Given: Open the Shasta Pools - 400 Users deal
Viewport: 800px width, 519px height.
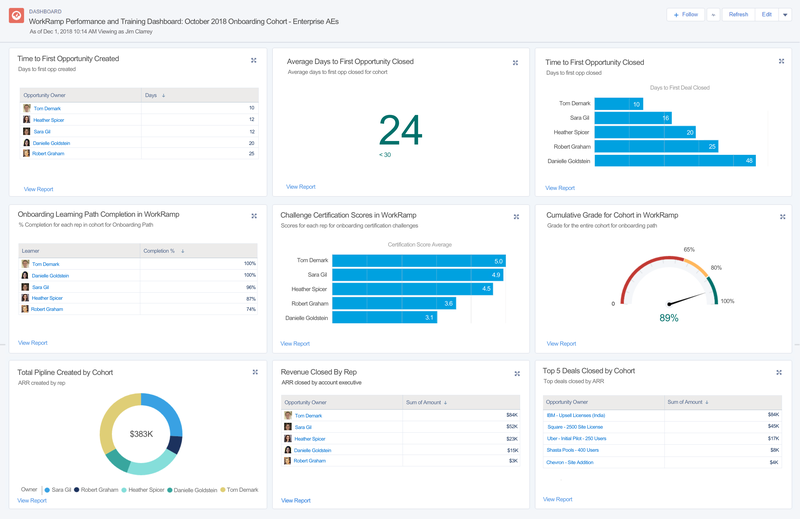Looking at the screenshot, I should (x=572, y=451).
